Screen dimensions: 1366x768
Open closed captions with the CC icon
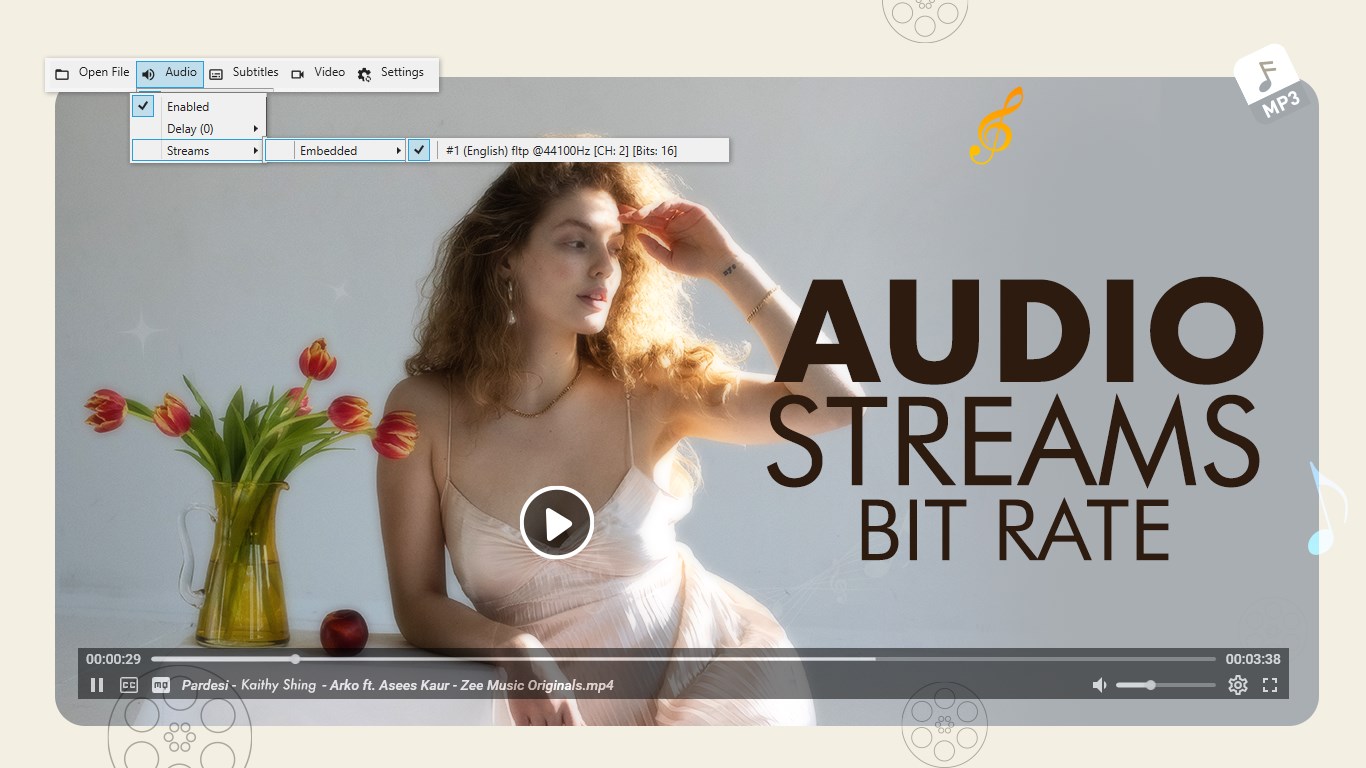(x=128, y=685)
